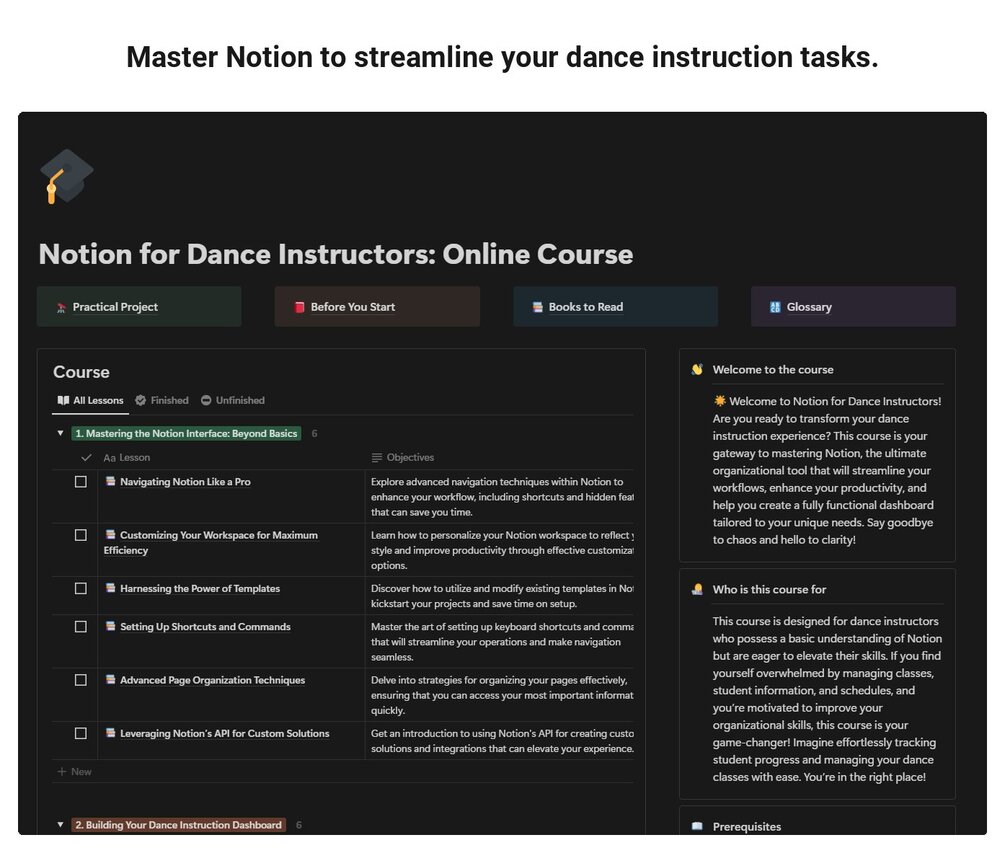Click the Who is this course for heading
This screenshot has height=853, width=1005.
pos(769,589)
